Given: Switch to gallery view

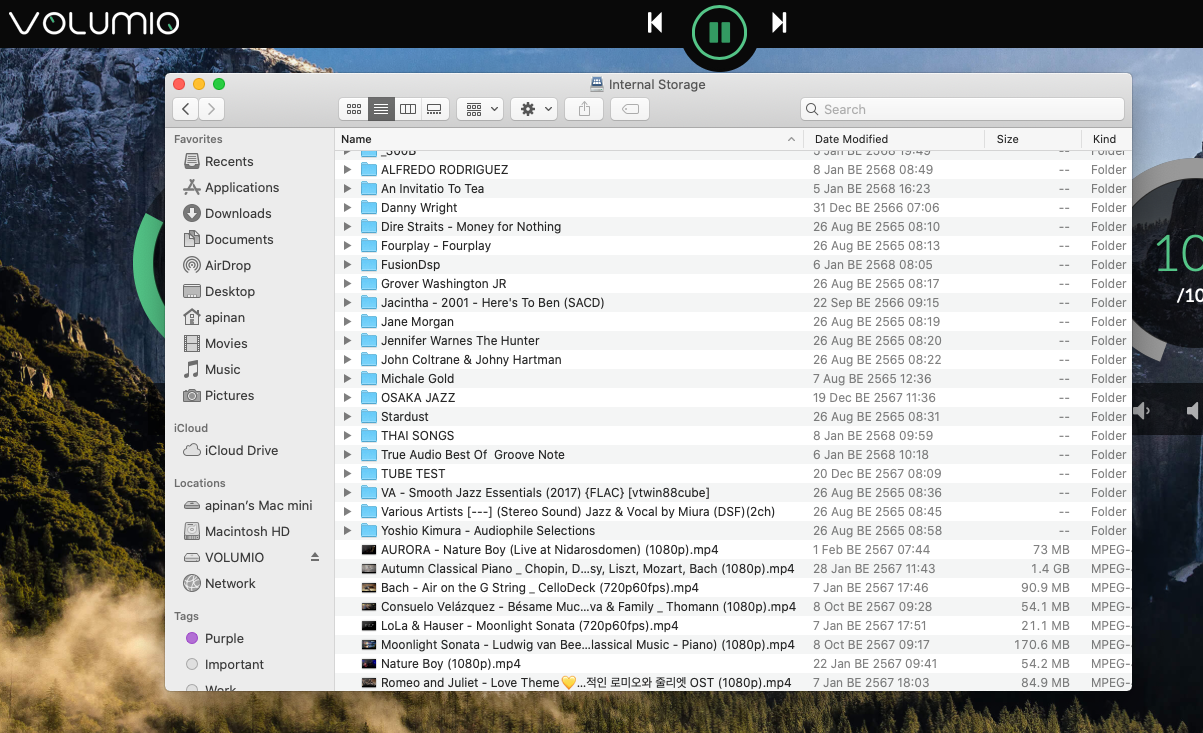Looking at the screenshot, I should click(x=434, y=109).
